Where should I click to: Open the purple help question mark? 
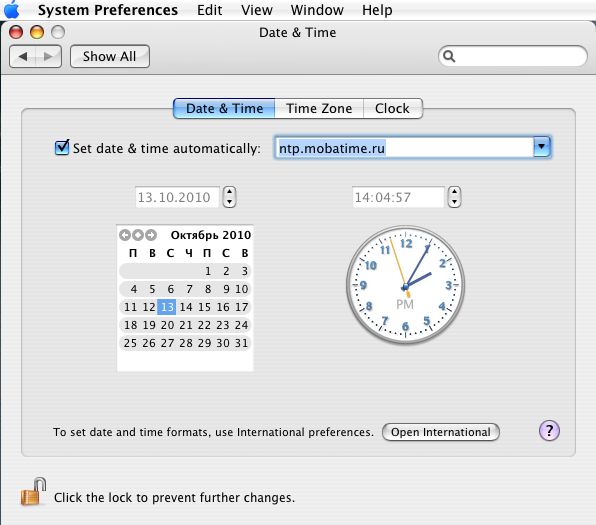549,431
